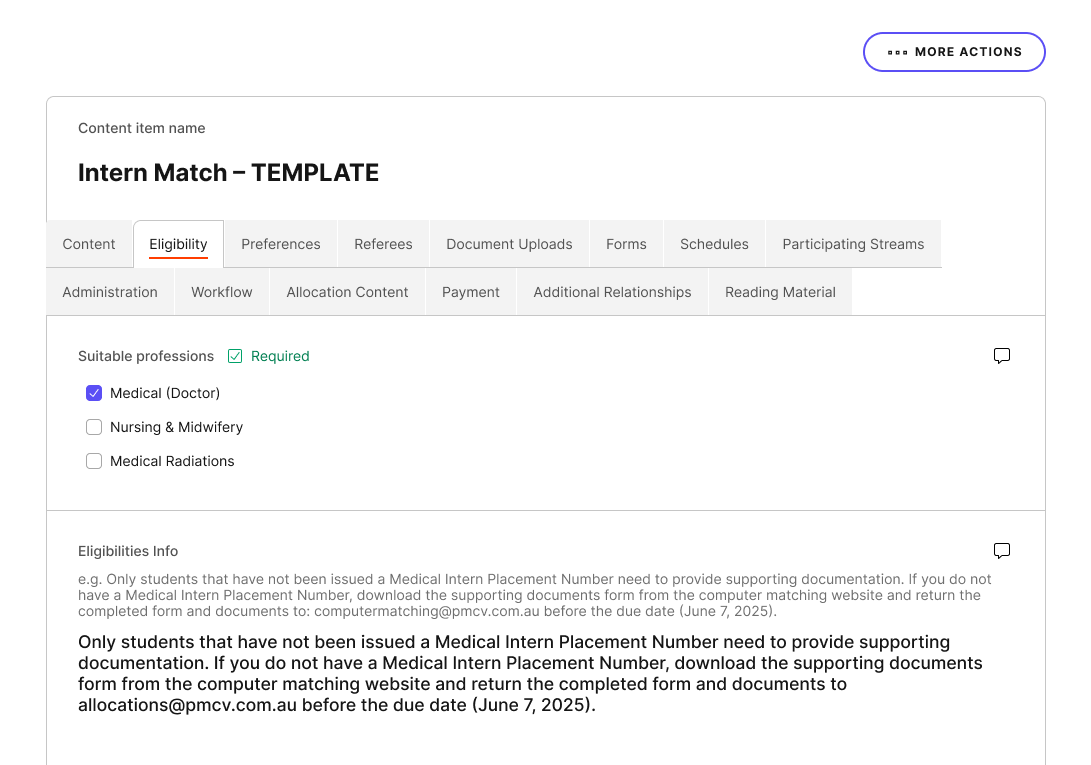
Task: Select the Document Uploads tab
Action: click(x=509, y=244)
